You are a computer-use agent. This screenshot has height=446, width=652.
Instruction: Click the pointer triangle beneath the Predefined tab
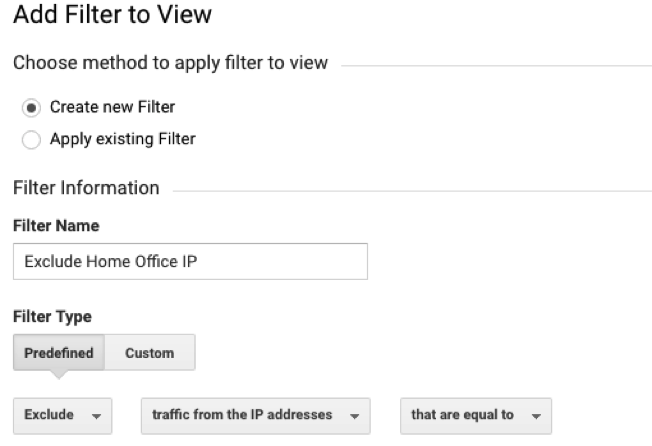(x=59, y=375)
